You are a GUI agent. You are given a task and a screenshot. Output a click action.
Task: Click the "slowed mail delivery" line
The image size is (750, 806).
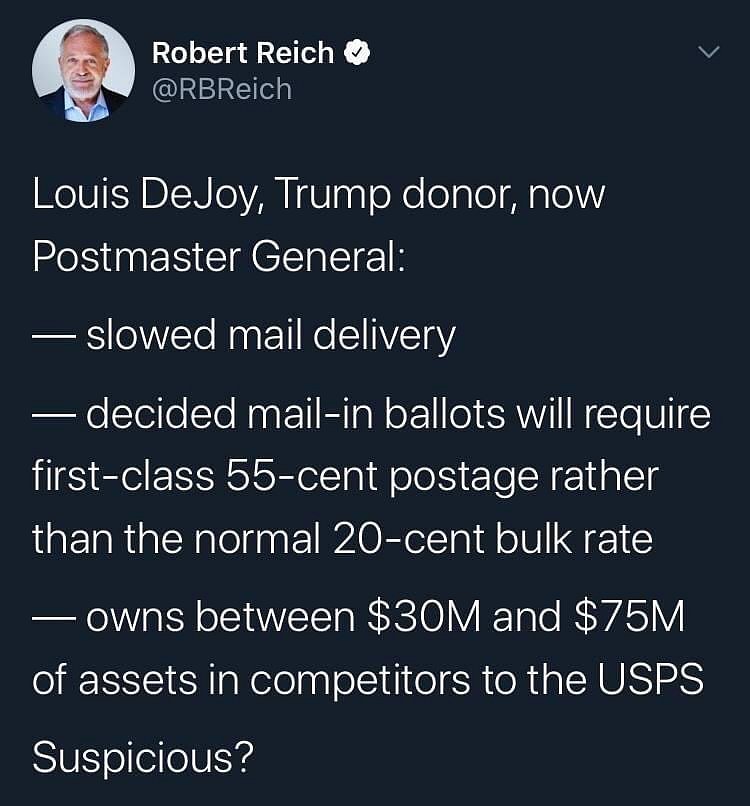coord(270,334)
